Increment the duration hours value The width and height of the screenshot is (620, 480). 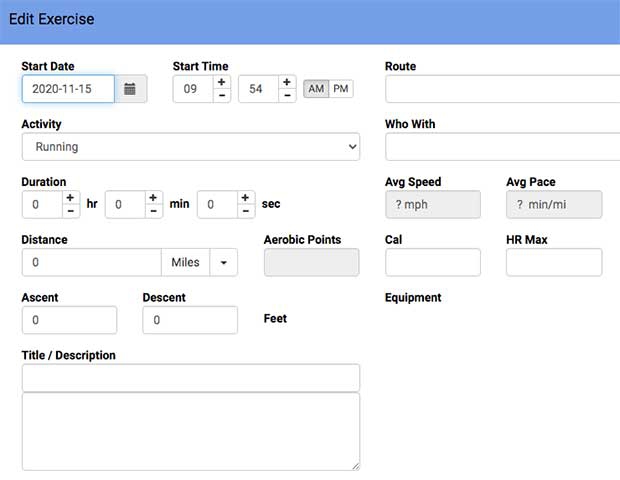[70, 197]
